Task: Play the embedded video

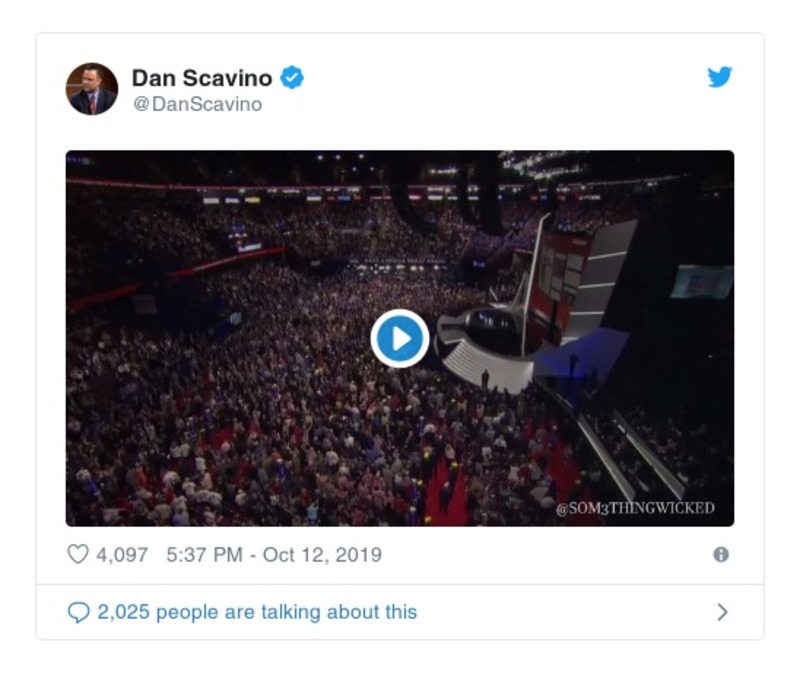Action: [400, 339]
